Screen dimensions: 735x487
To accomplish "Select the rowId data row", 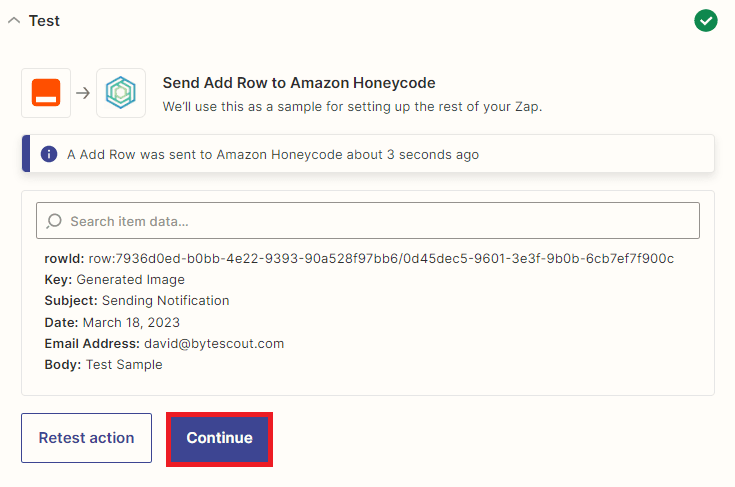I will [359, 258].
